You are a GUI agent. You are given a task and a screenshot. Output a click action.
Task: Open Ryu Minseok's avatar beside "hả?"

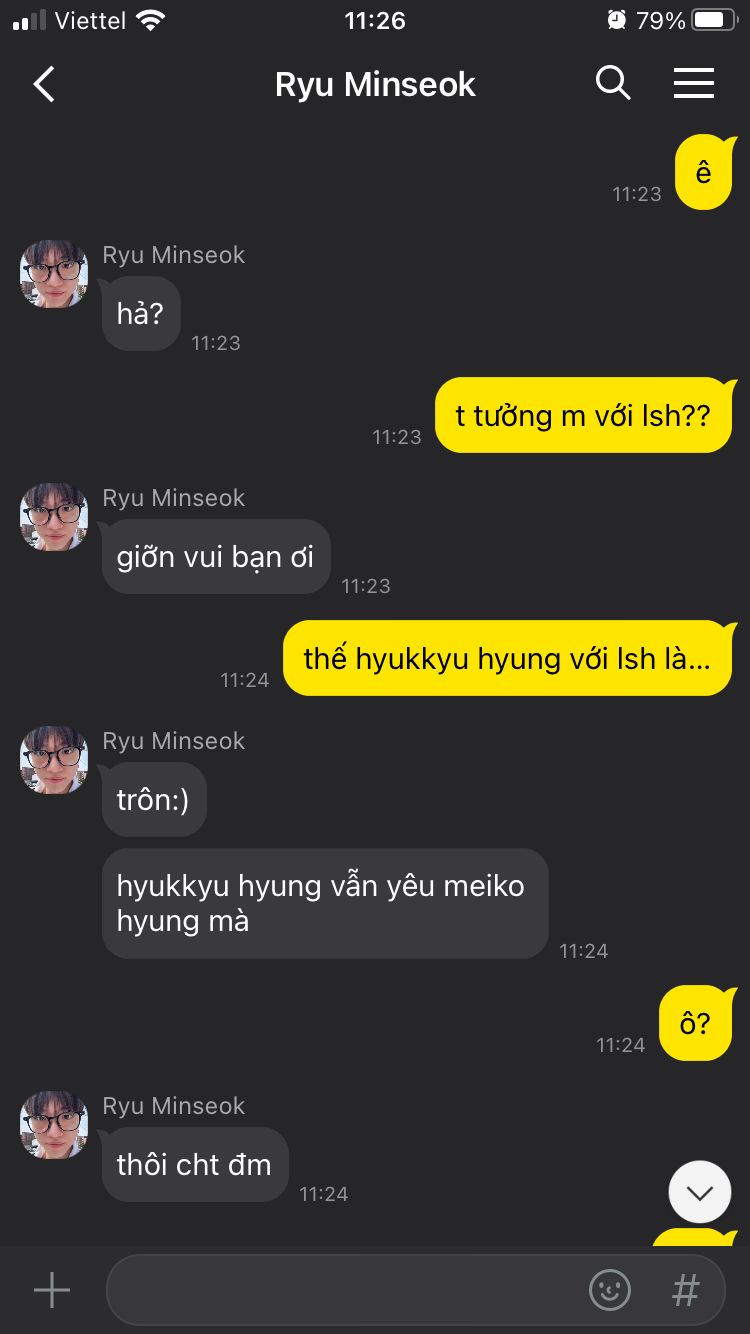coord(54,274)
